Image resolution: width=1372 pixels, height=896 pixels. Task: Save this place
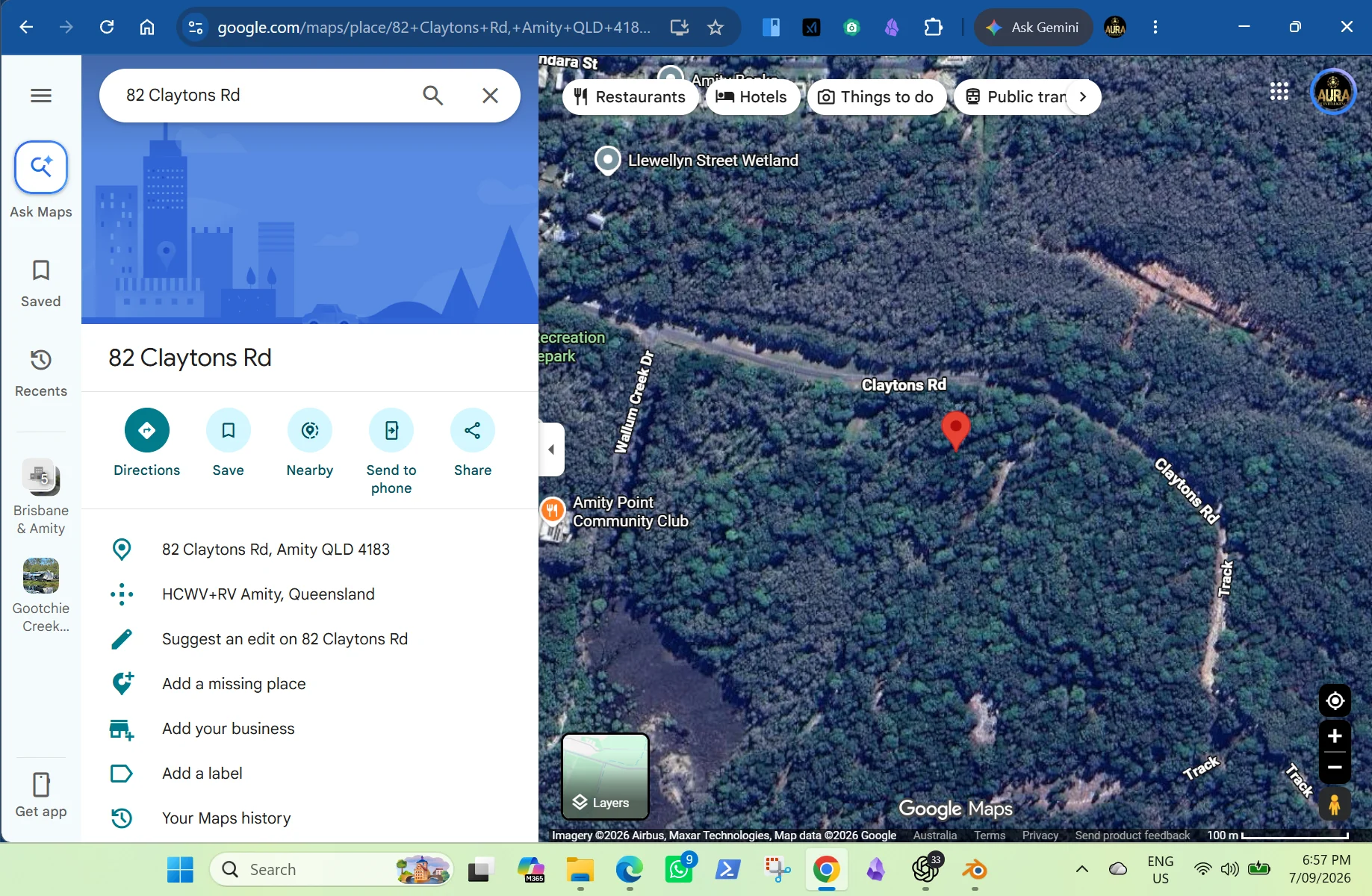click(x=229, y=443)
